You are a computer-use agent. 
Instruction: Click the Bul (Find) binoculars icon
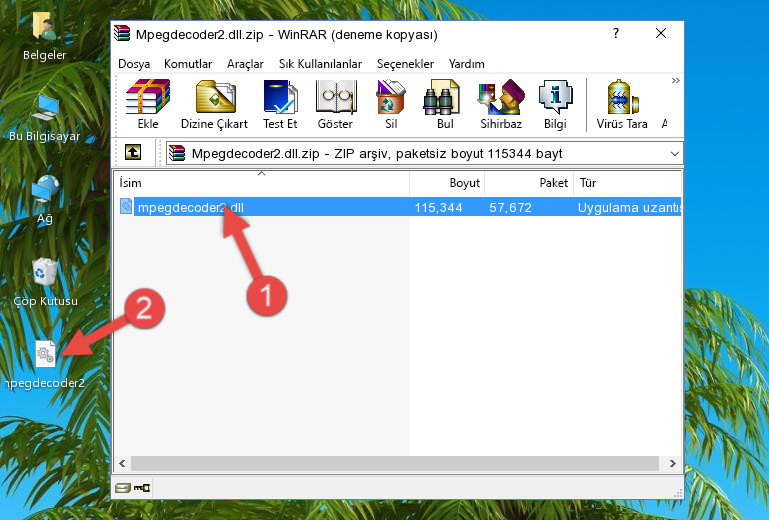pos(444,104)
